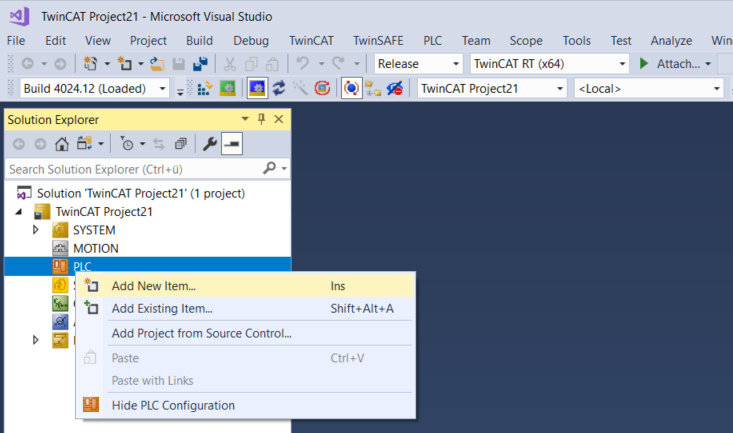Select the MOTION tree item
This screenshot has height=433, width=733.
tap(95, 248)
